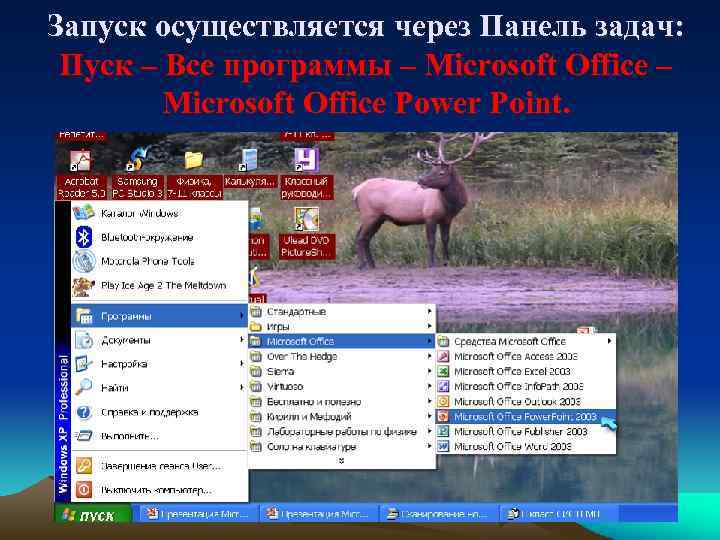The width and height of the screenshot is (720, 540).
Task: Click the Настройка icon in Start menu
Action: [84, 364]
